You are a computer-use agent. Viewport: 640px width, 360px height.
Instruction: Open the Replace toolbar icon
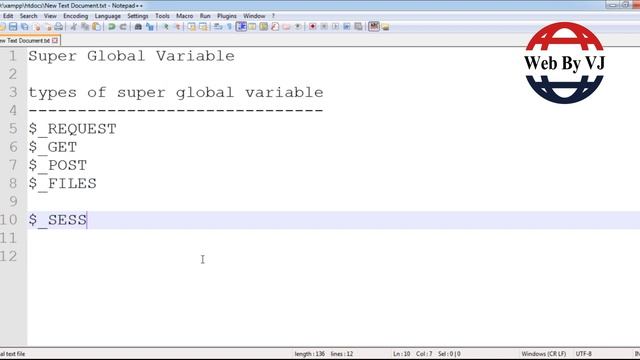[x=150, y=27]
